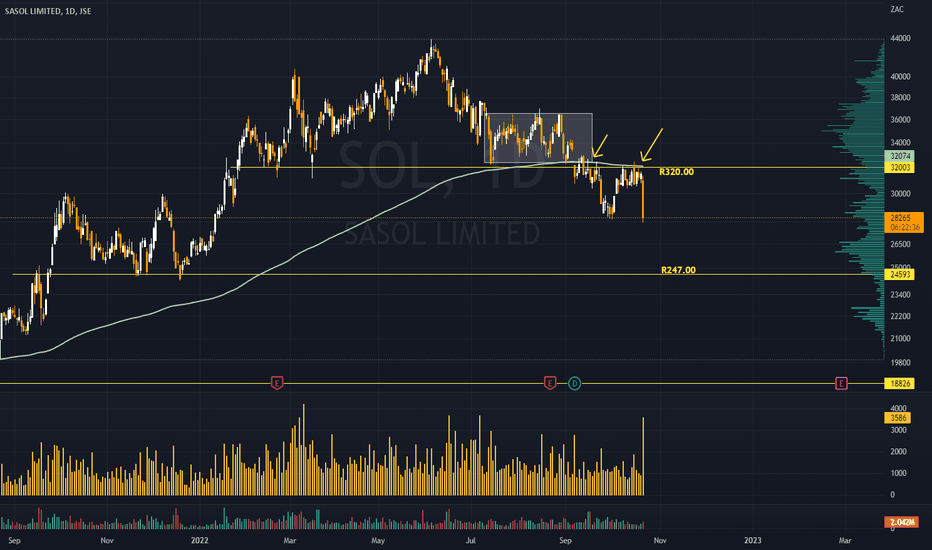Screen dimensions: 932x550
Task: Select the R320.00 text annotation
Action: pyautogui.click(x=676, y=172)
